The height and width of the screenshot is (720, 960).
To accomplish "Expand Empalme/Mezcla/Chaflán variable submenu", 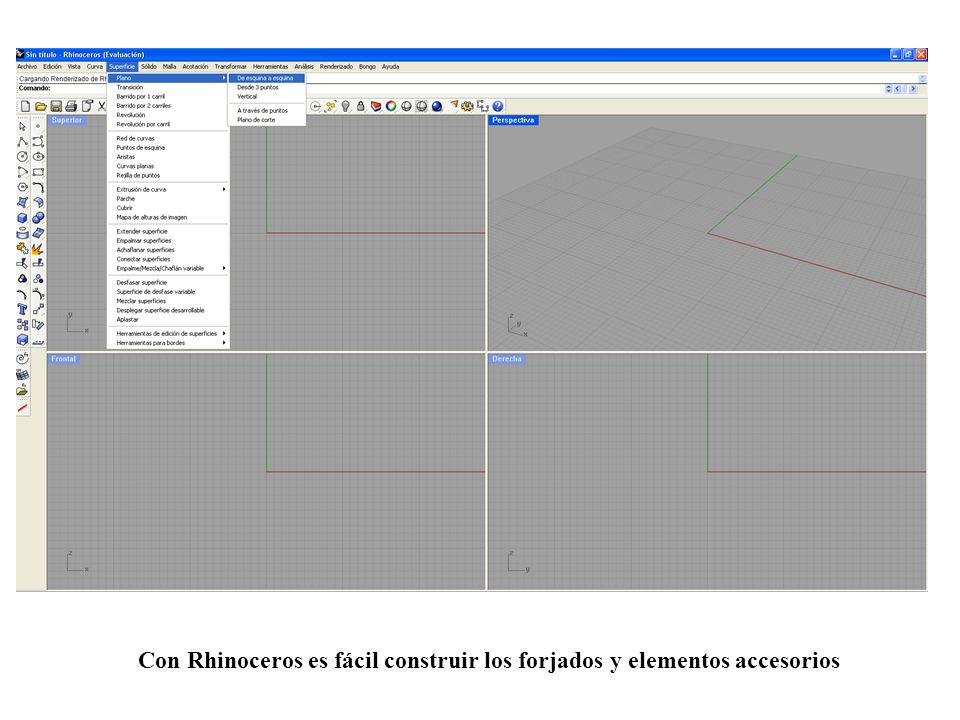I will (224, 269).
